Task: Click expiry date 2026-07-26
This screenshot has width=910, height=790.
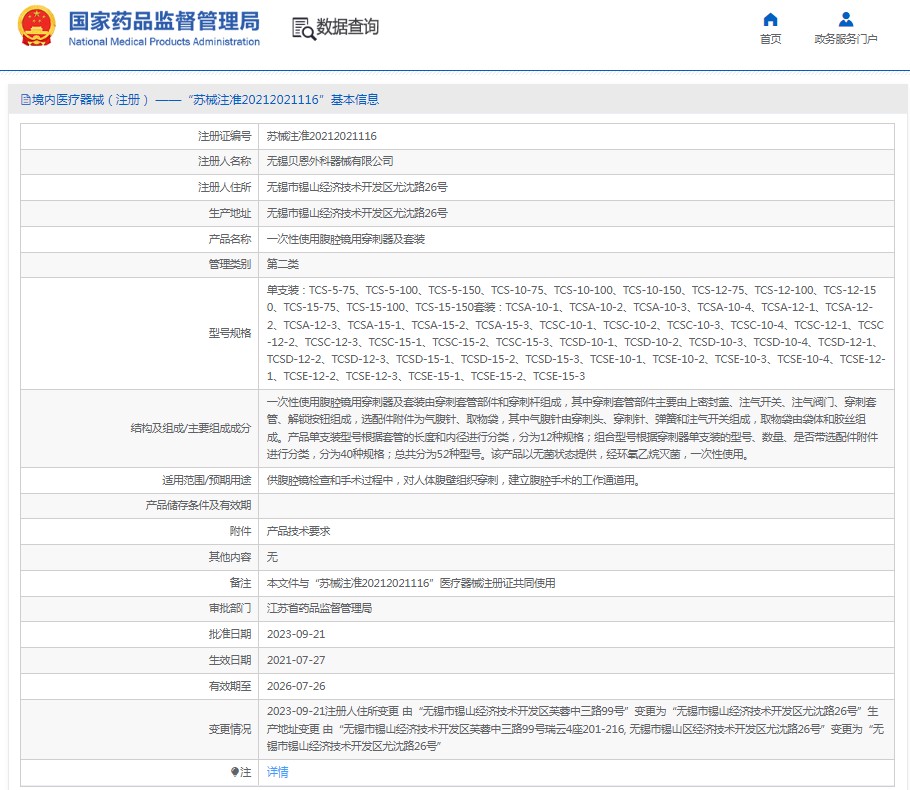Action: 296,686
